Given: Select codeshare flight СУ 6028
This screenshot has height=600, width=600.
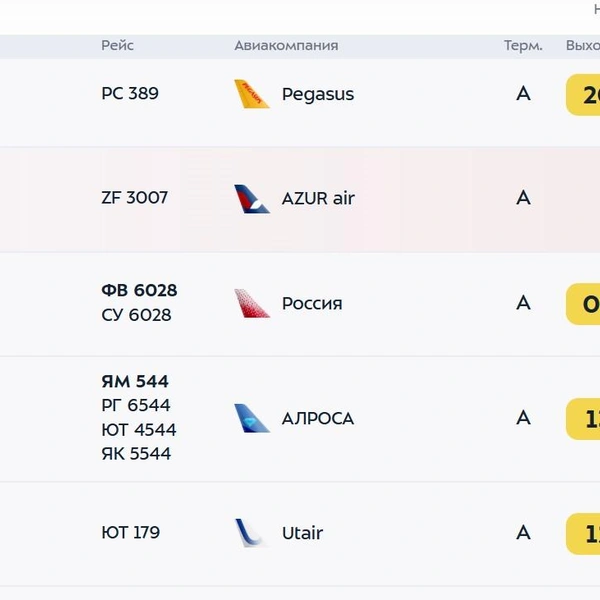Looking at the screenshot, I should [x=136, y=315].
